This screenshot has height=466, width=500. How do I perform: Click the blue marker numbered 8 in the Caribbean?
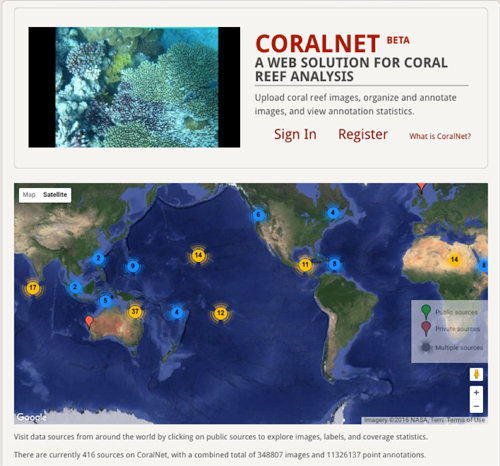point(334,264)
